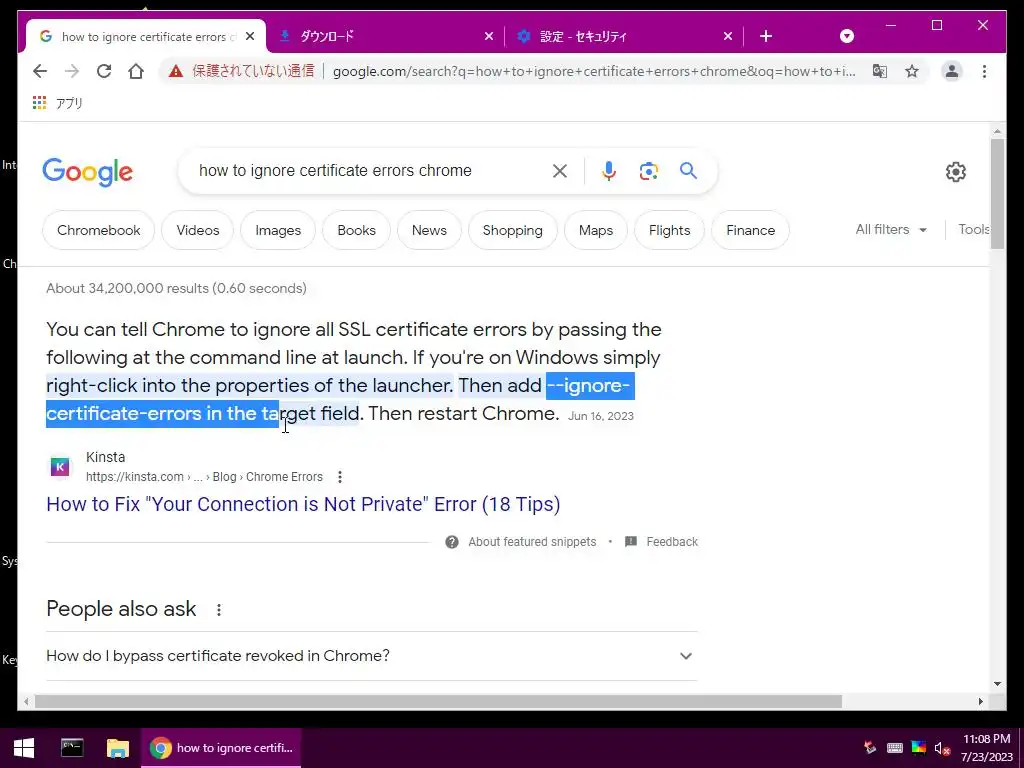Close the how to ignore certificate tab

(x=249, y=37)
